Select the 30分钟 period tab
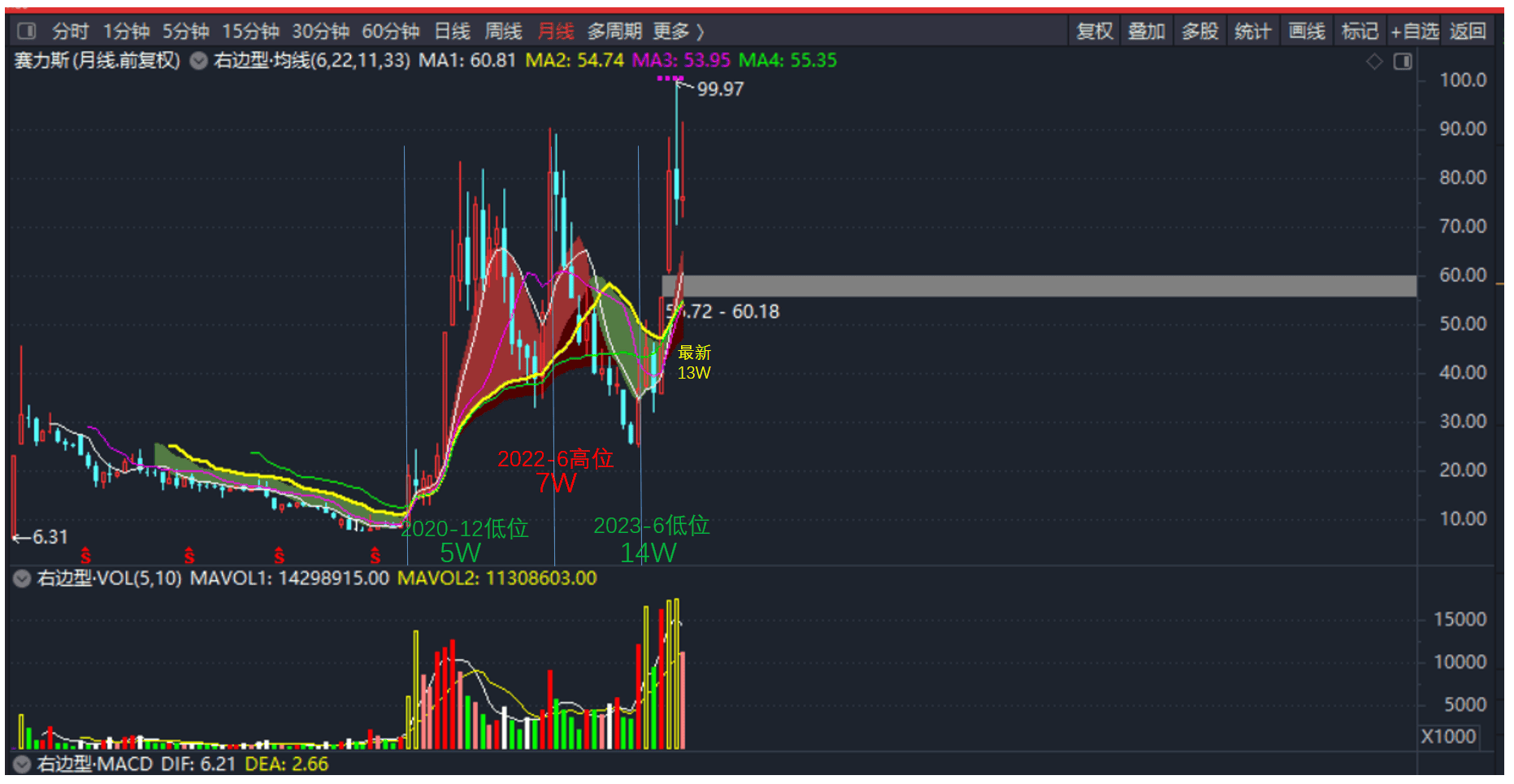Screen dimensions: 1514x784 [320, 31]
